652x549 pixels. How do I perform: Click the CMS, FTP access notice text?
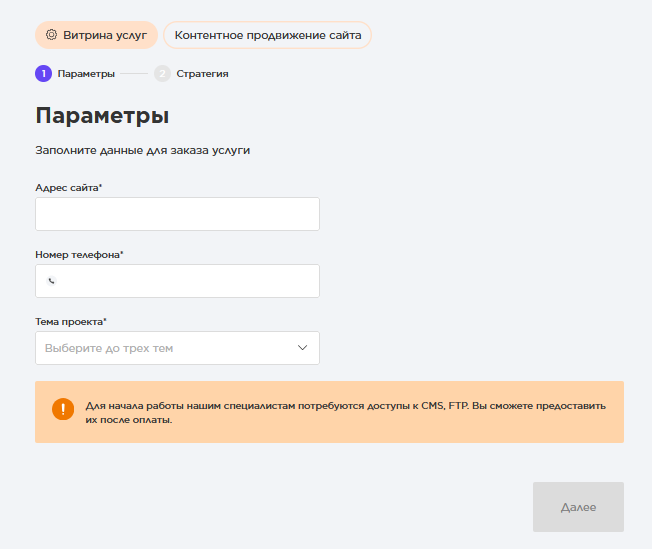coord(345,413)
